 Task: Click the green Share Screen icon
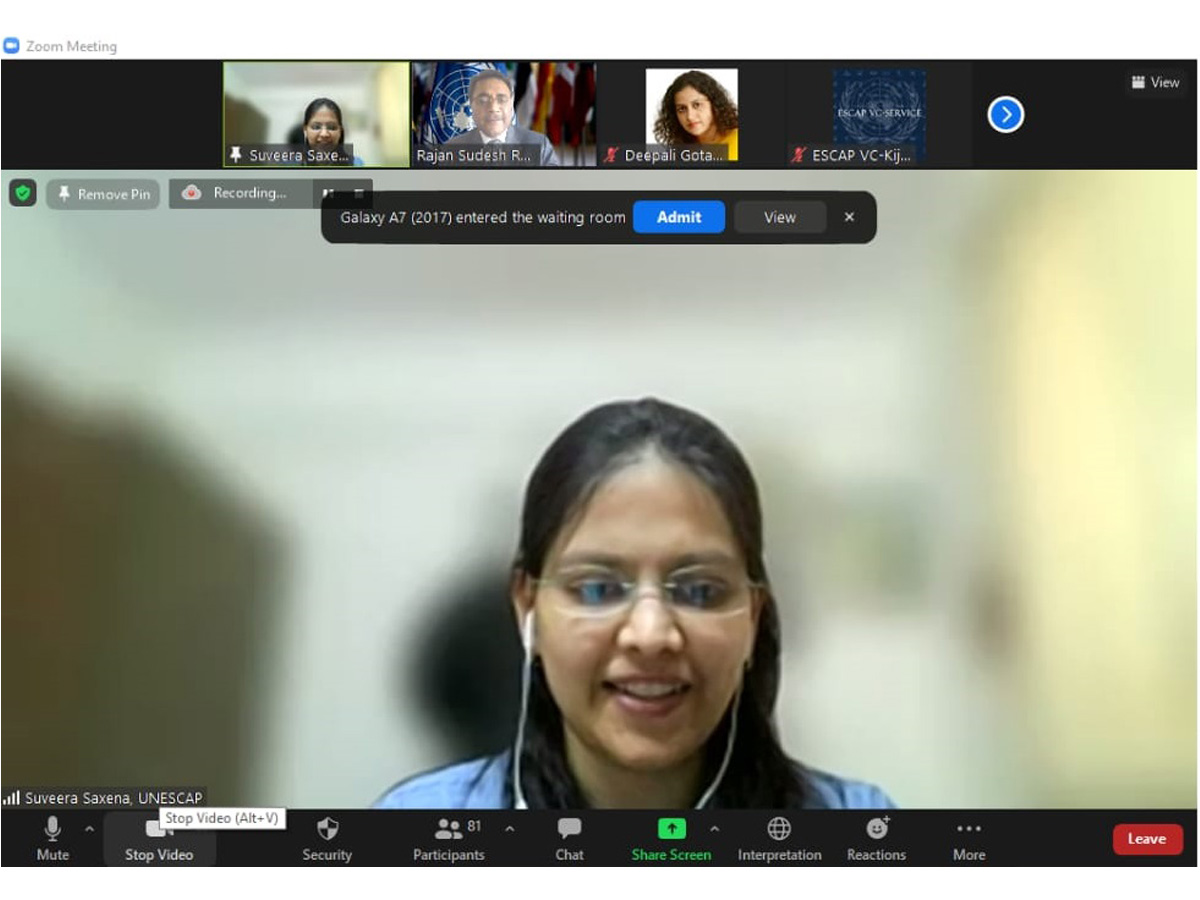[x=672, y=829]
